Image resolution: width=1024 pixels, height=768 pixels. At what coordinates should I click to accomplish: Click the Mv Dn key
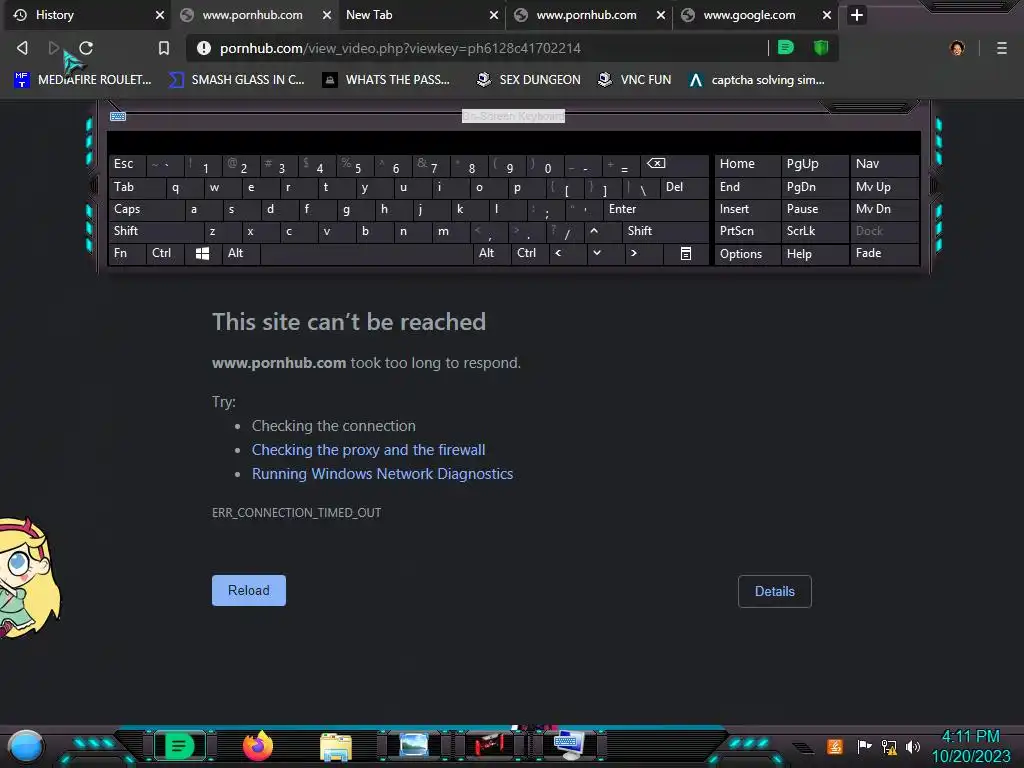coord(884,209)
